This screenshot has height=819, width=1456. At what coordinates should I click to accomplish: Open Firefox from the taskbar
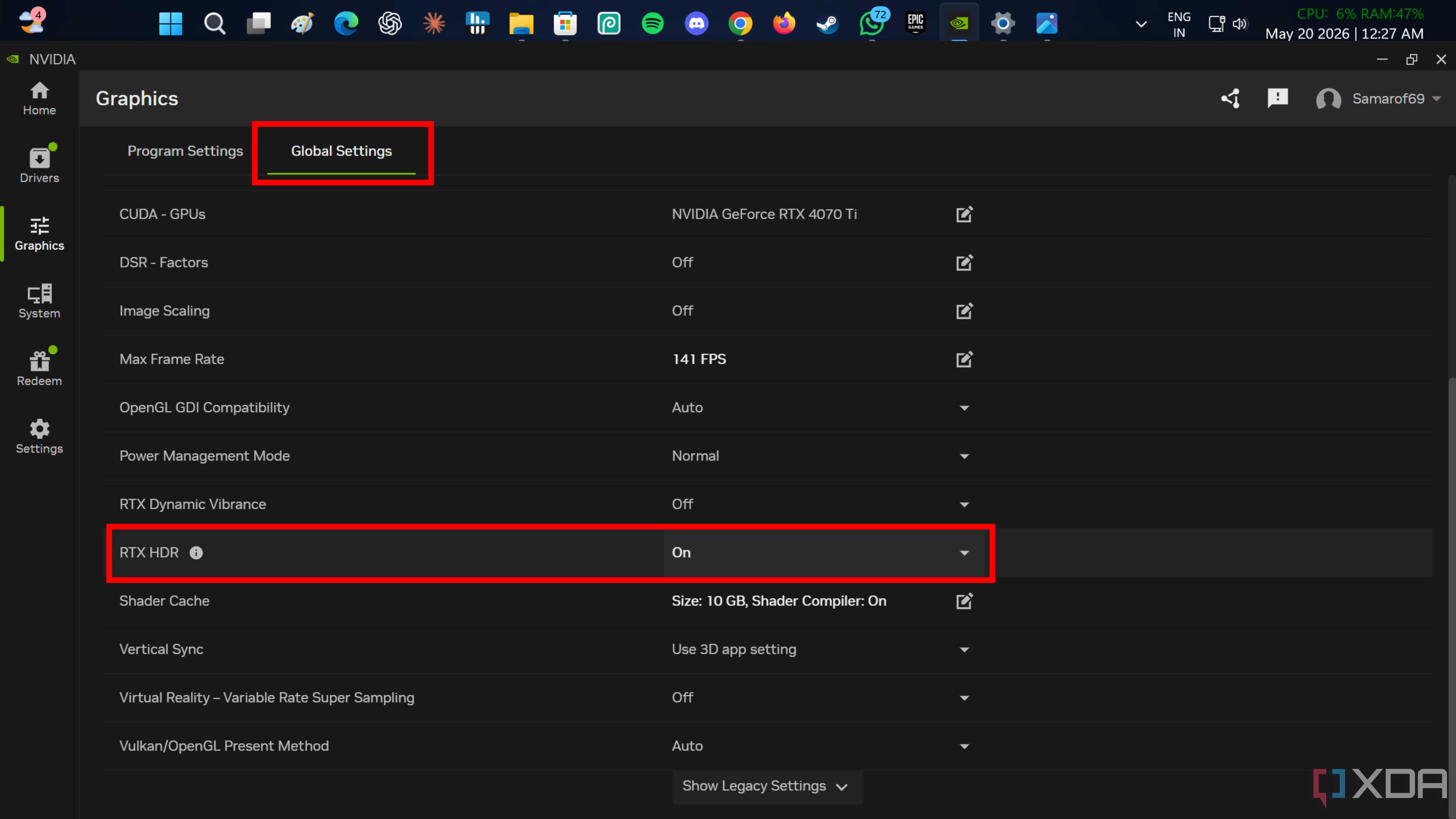coord(784,23)
